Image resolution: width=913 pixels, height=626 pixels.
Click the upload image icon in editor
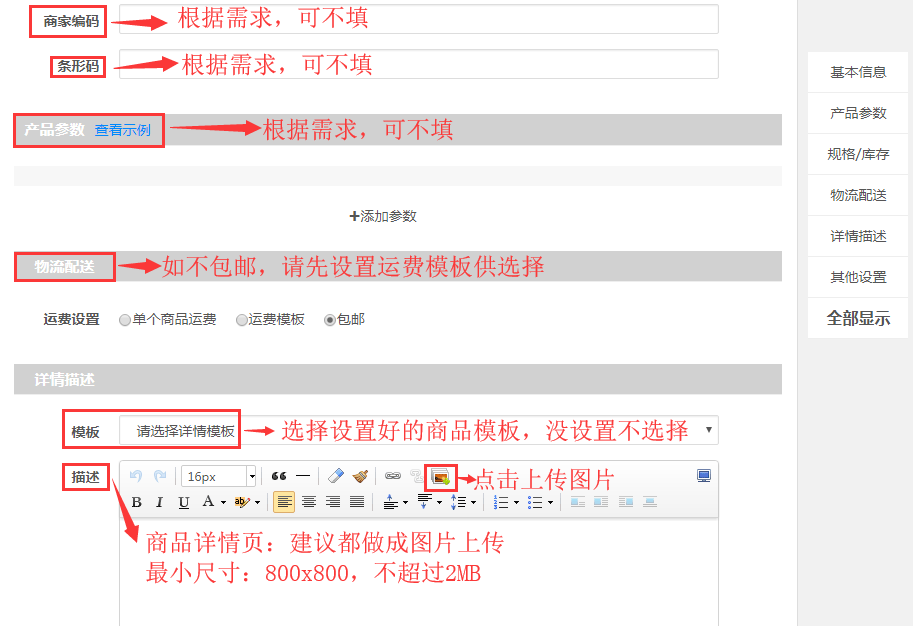click(440, 477)
